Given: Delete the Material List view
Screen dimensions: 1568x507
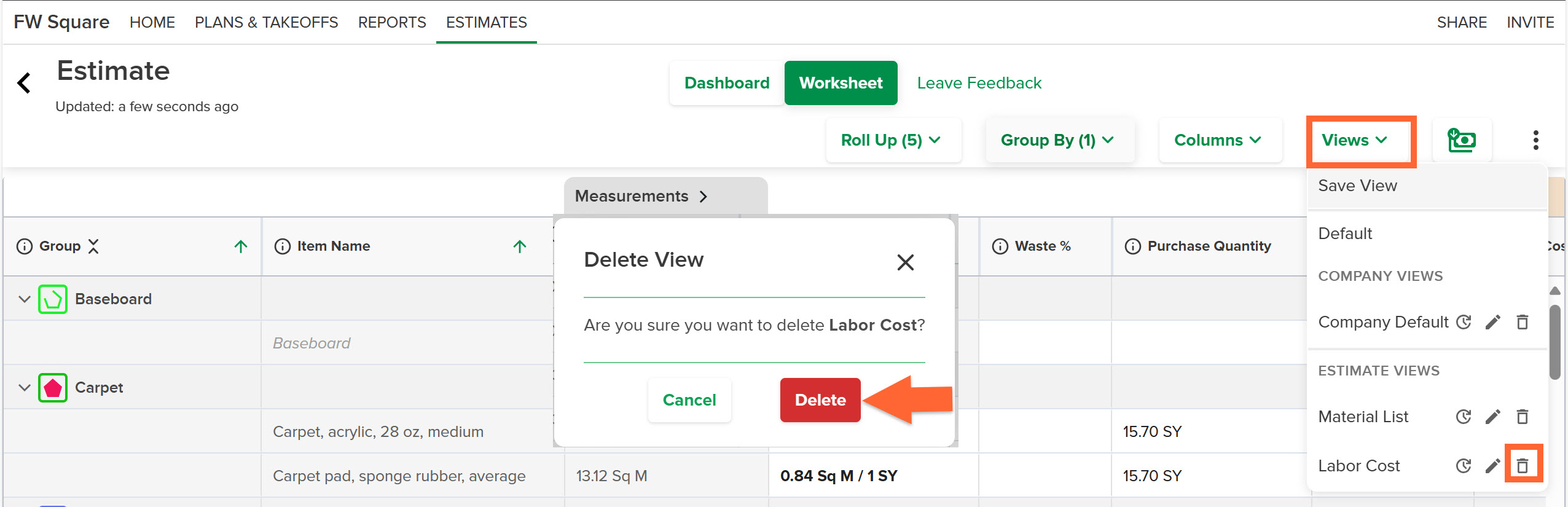Looking at the screenshot, I should click(x=1522, y=417).
